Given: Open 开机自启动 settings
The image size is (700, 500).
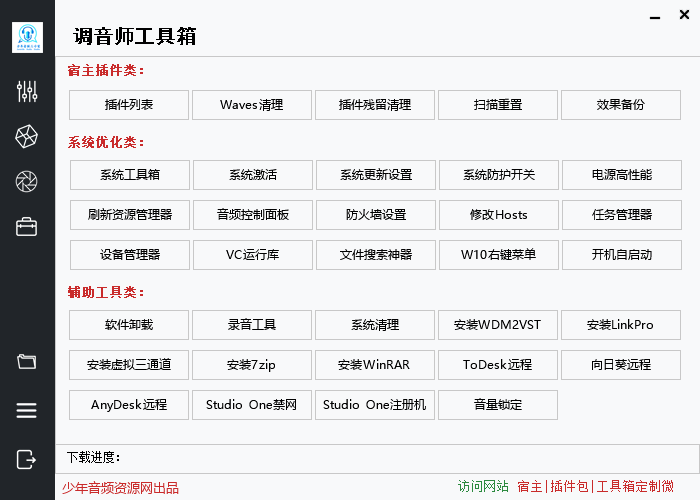Looking at the screenshot, I should (x=622, y=255).
